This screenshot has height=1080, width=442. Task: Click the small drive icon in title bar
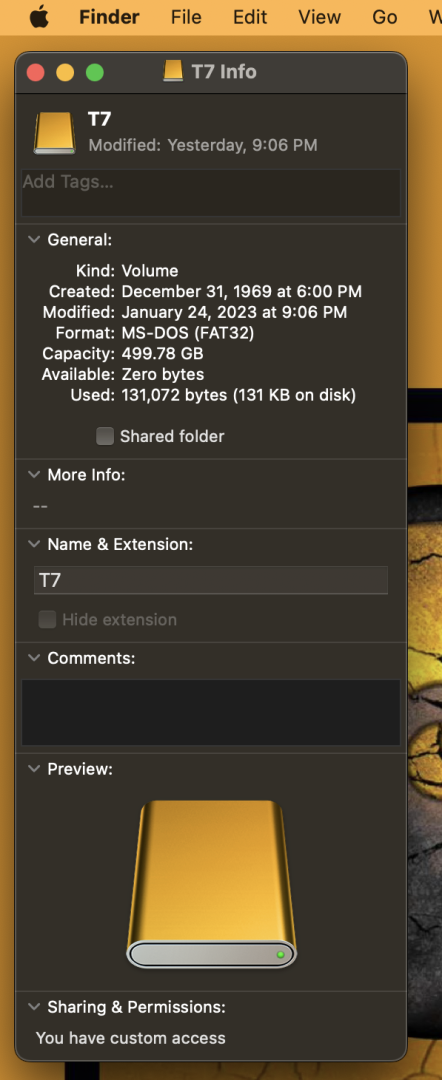[x=173, y=71]
